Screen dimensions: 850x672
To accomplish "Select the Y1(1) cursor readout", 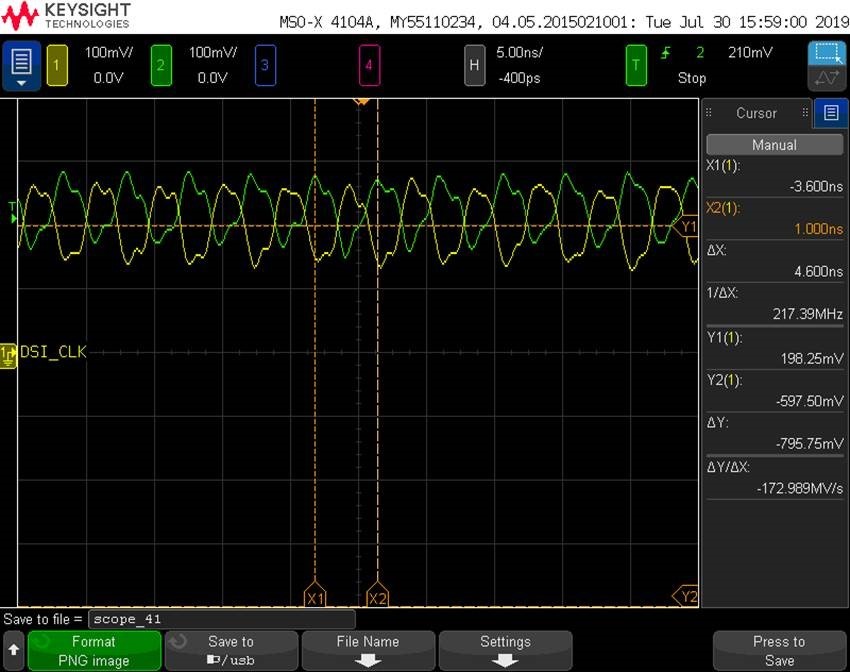I will coord(774,348).
